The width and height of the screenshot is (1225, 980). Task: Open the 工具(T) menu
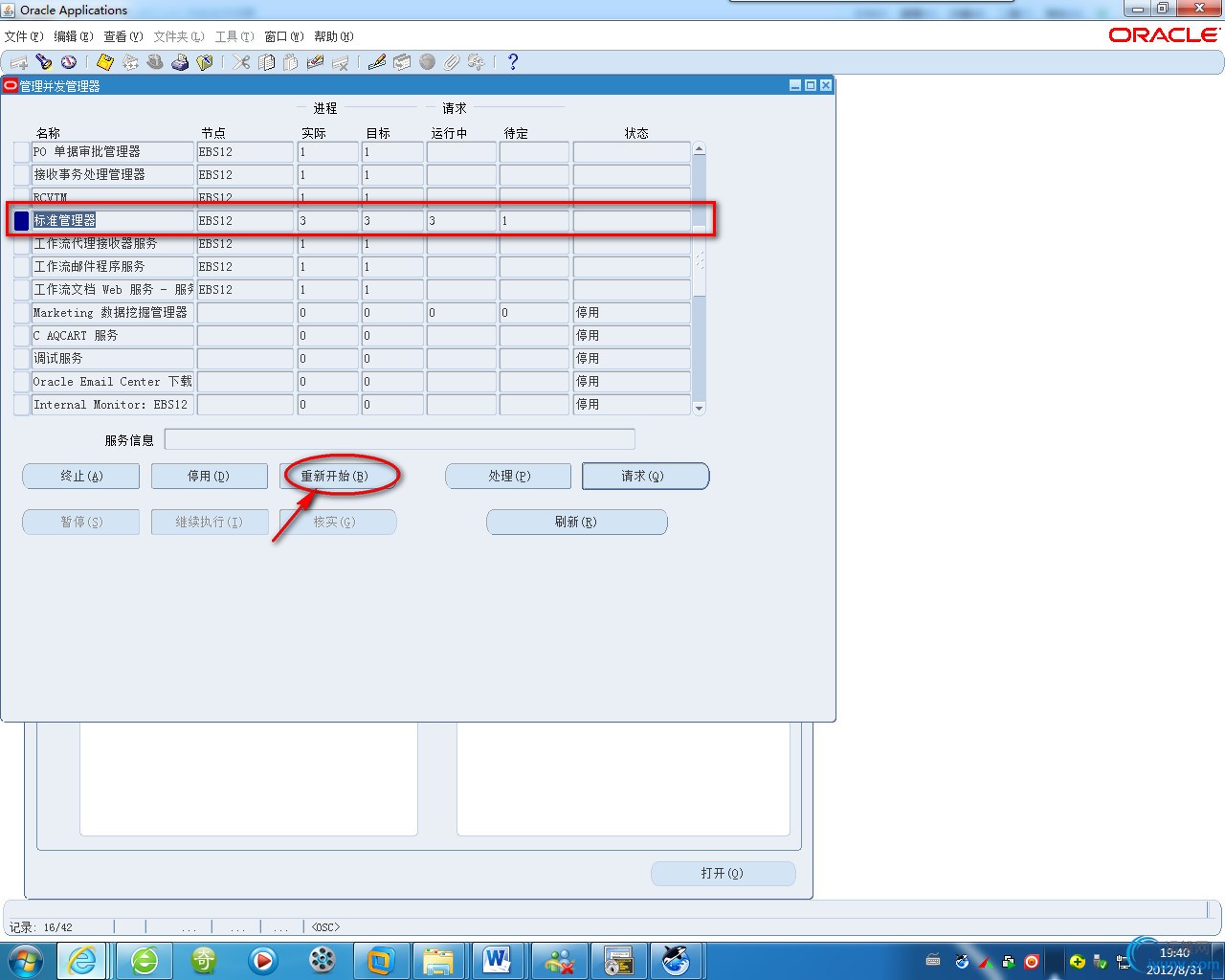pos(234,36)
